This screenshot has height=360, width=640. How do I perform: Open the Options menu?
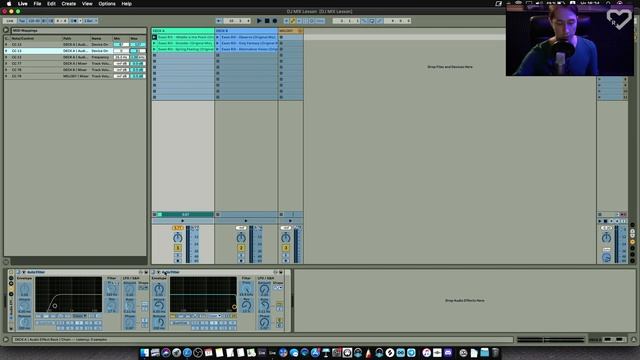coord(107,4)
